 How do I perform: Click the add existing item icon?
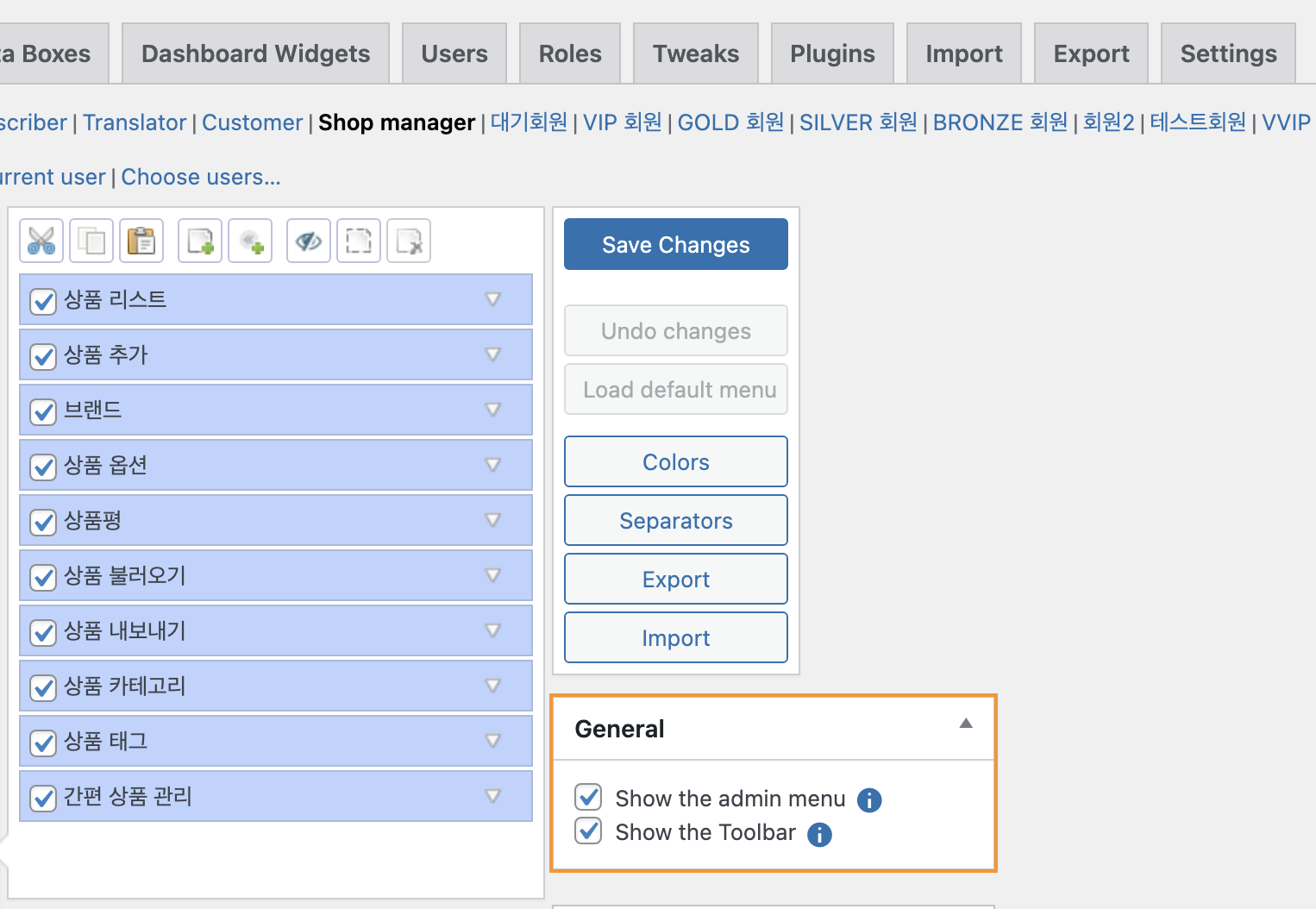[250, 241]
